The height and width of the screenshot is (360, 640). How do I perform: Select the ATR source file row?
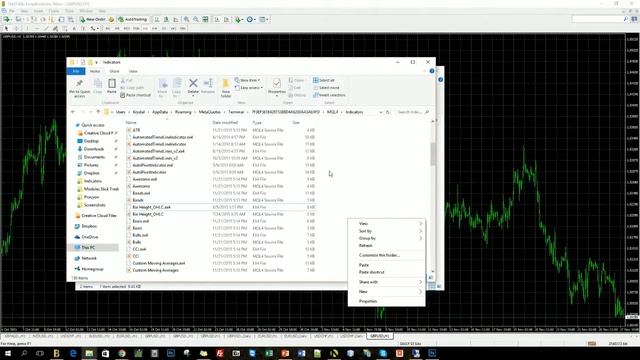pos(220,130)
